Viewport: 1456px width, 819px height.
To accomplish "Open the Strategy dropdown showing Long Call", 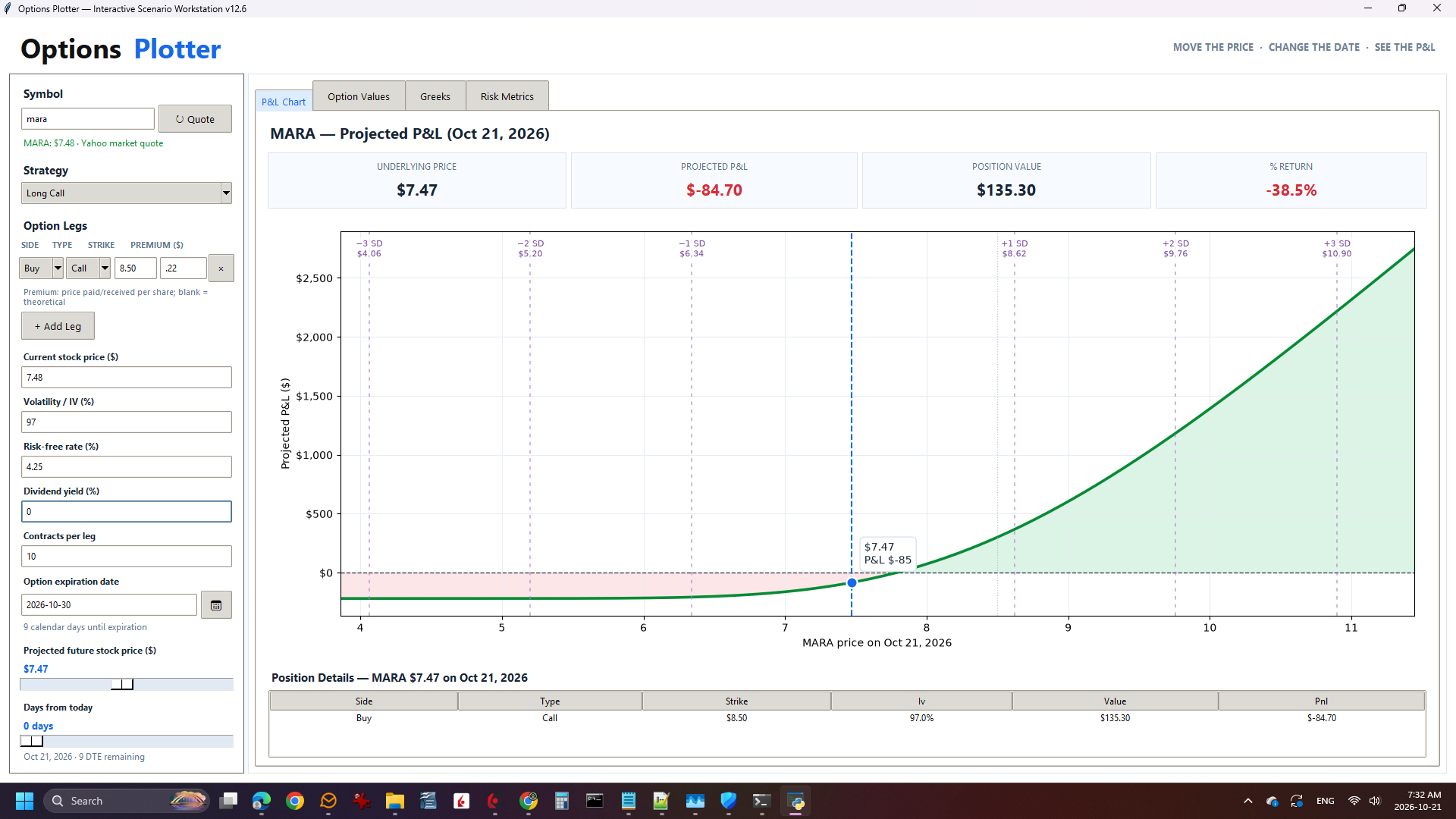I will (126, 193).
